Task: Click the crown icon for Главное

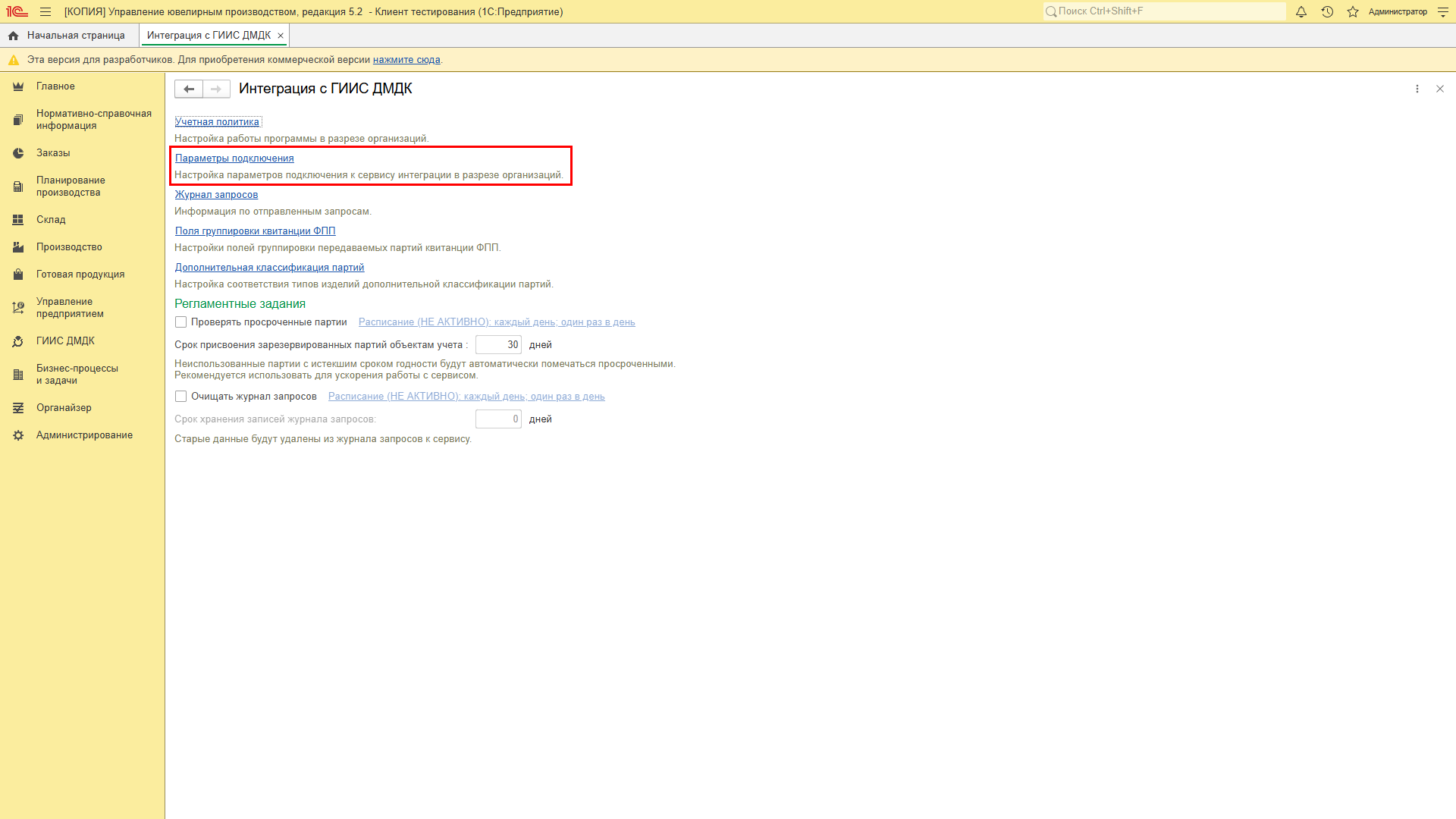Action: [x=18, y=86]
